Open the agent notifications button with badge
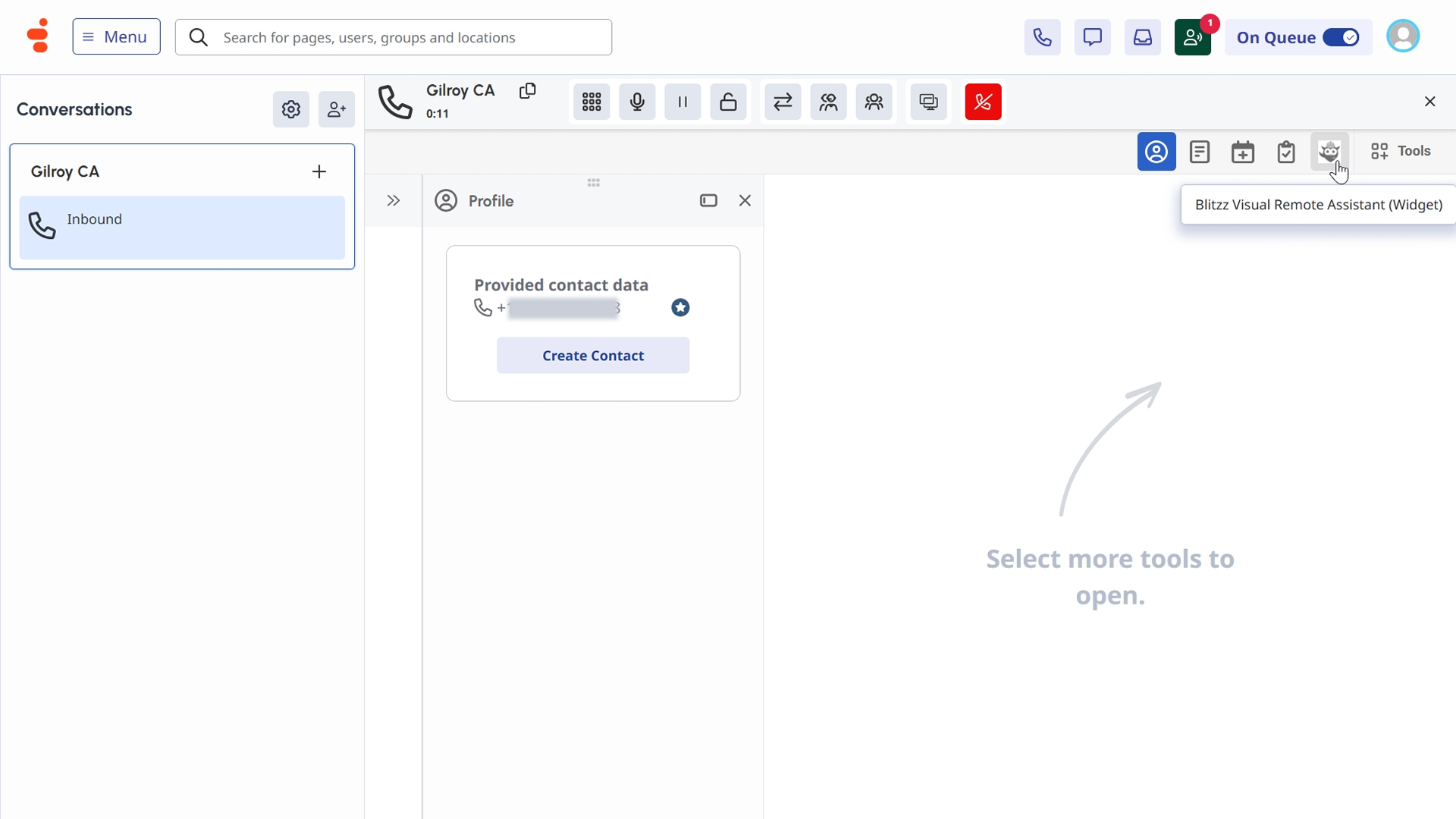The width and height of the screenshot is (1456, 819). tap(1192, 37)
